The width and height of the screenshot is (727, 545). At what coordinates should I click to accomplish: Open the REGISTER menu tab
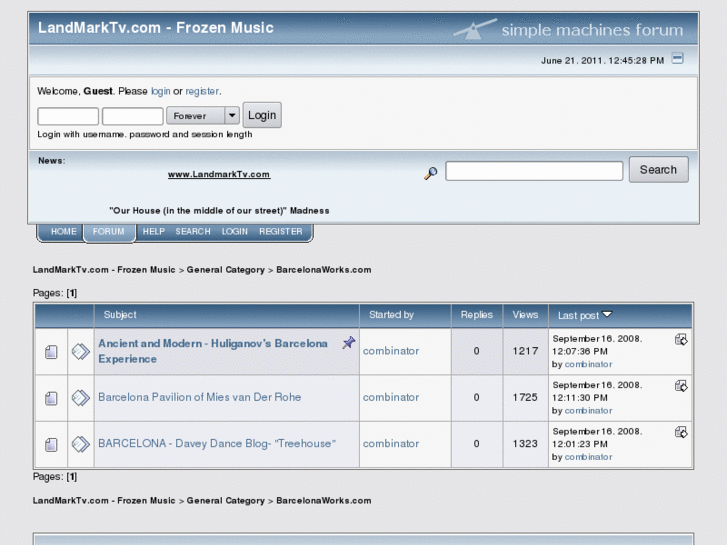tap(281, 231)
